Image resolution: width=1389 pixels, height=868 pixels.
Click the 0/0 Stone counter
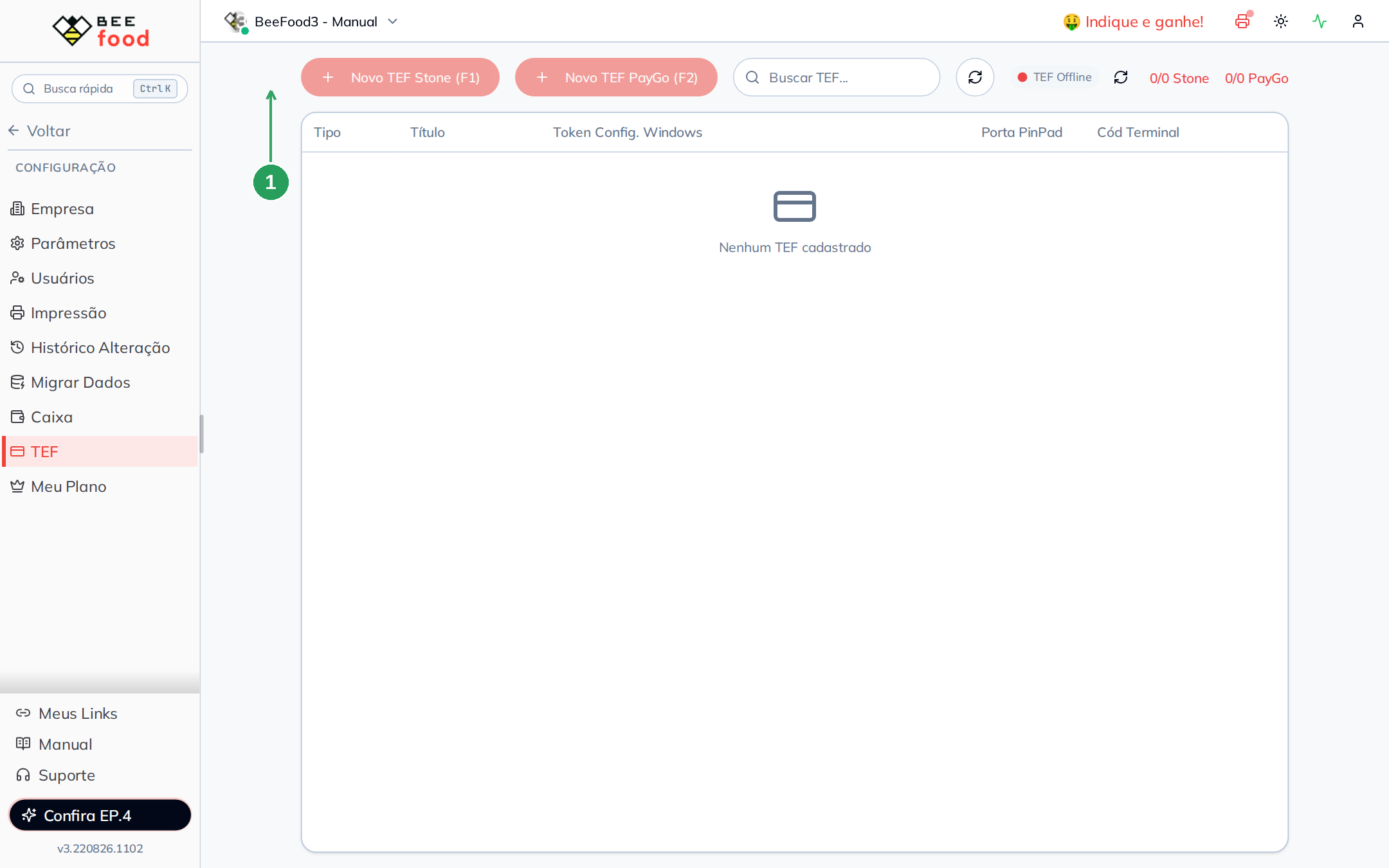click(1179, 78)
